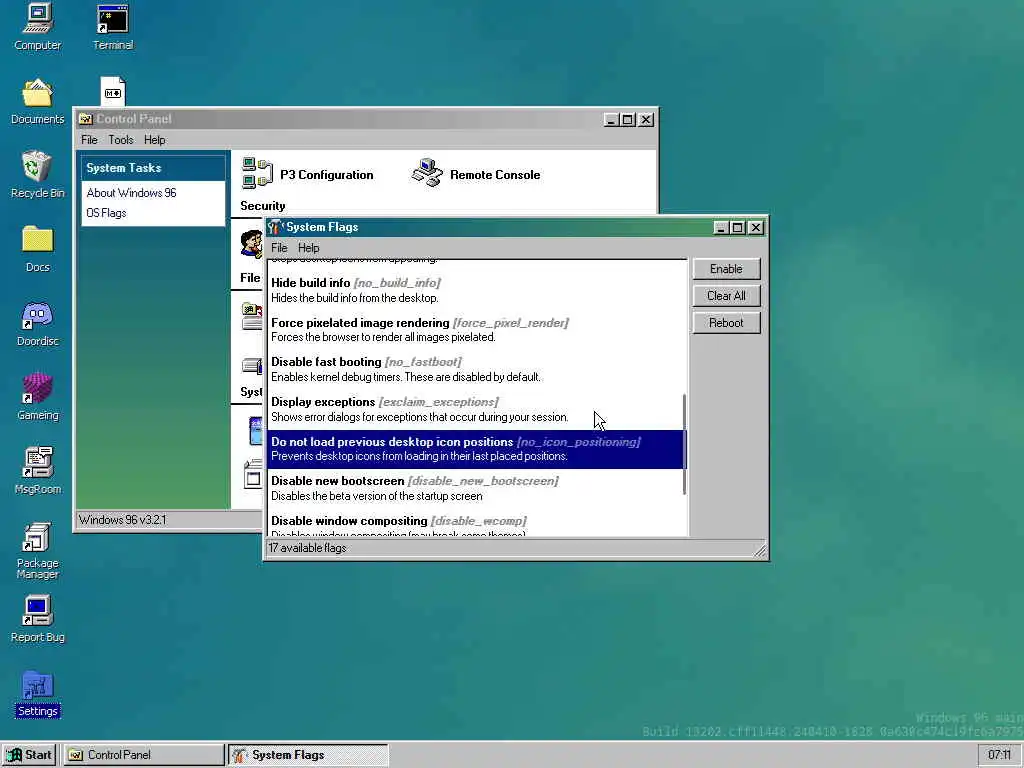Launch the Terminal desktop shortcut
This screenshot has width=1024, height=768.
(x=112, y=26)
